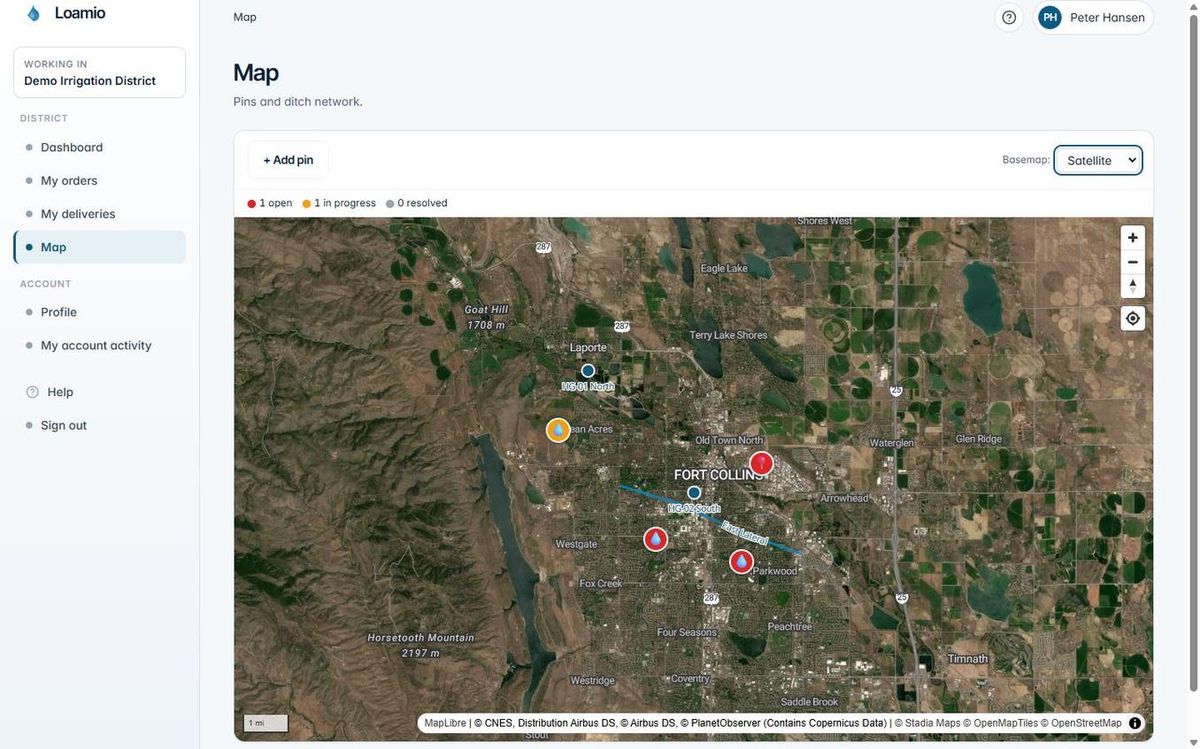Select the HG-01 North headgate marker
Viewport: 1200px width, 749px height.
click(x=588, y=371)
